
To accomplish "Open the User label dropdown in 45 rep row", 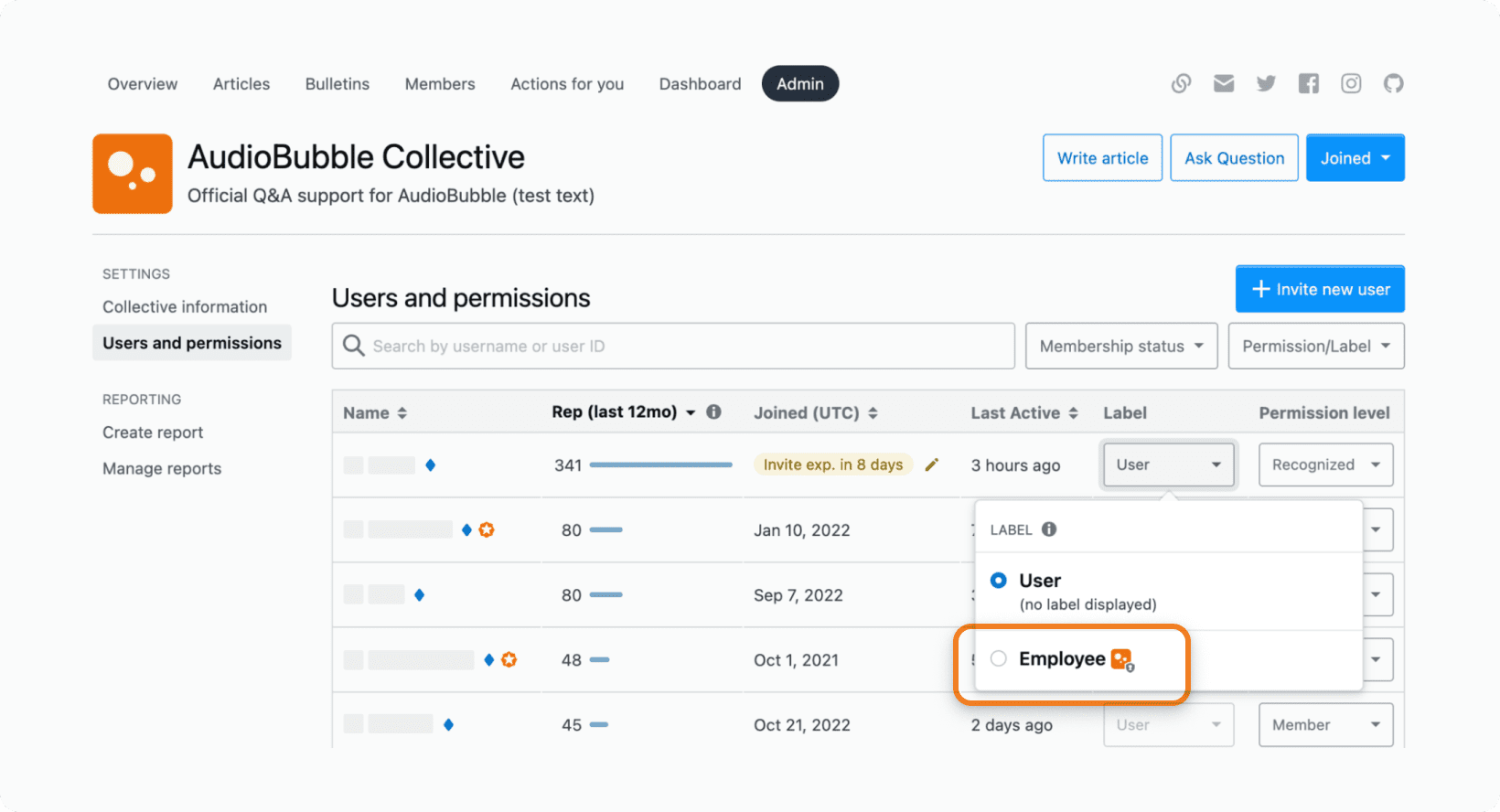I will 1169,725.
